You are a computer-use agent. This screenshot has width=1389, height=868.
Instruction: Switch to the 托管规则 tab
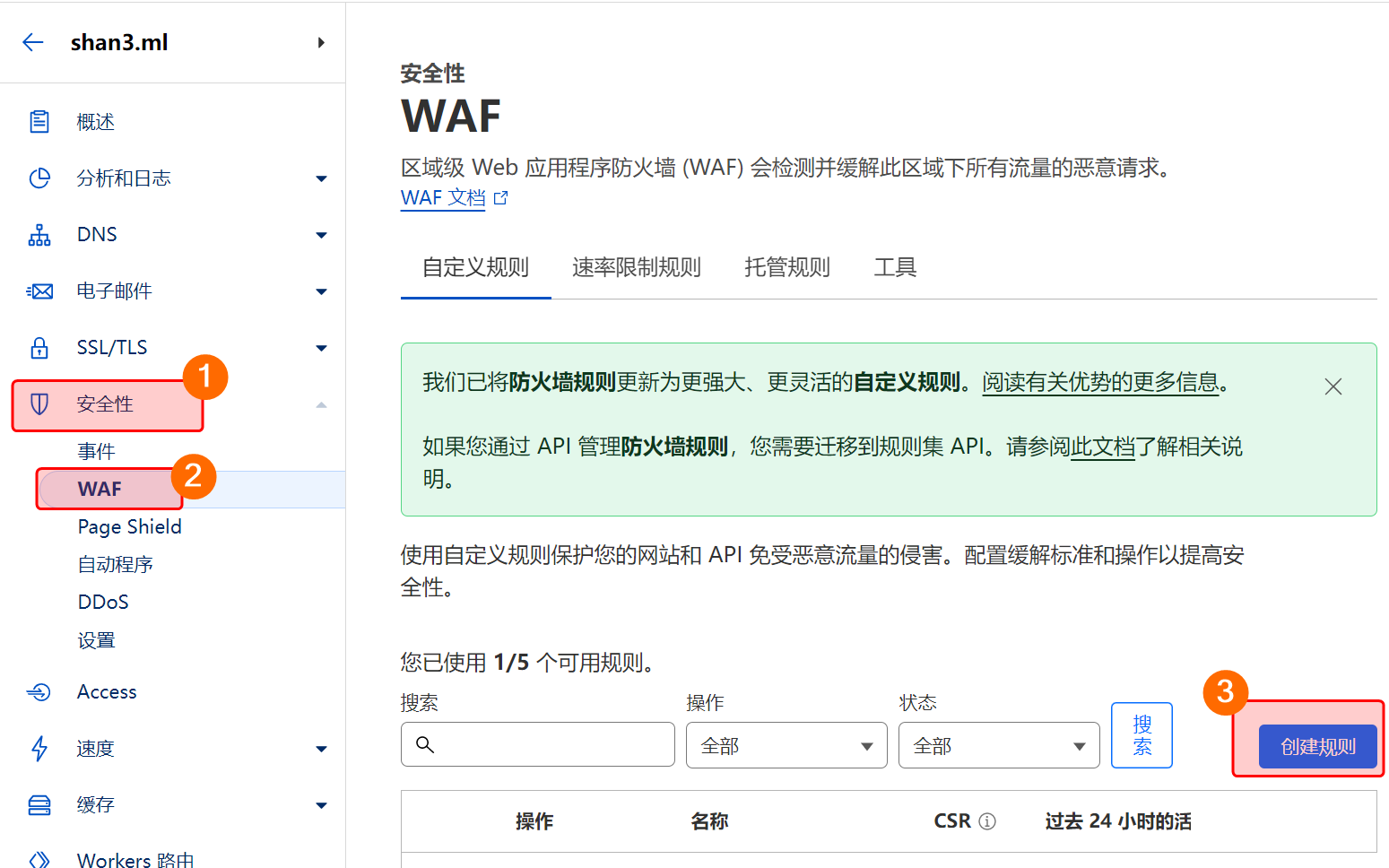click(786, 267)
